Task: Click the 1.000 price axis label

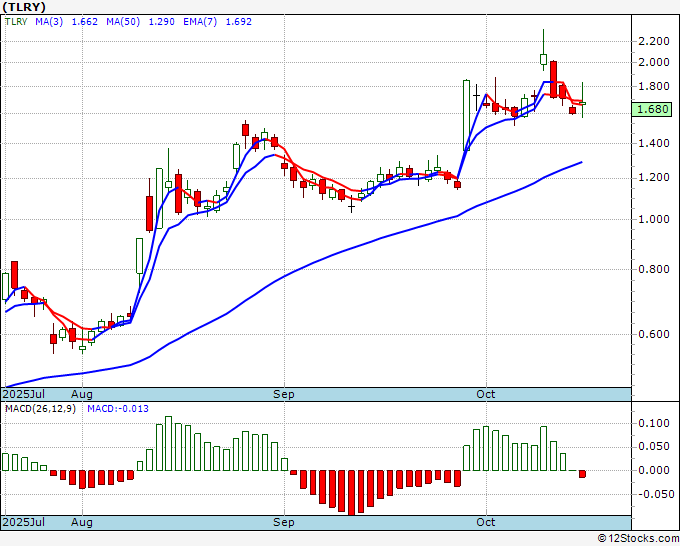Action: [x=654, y=219]
